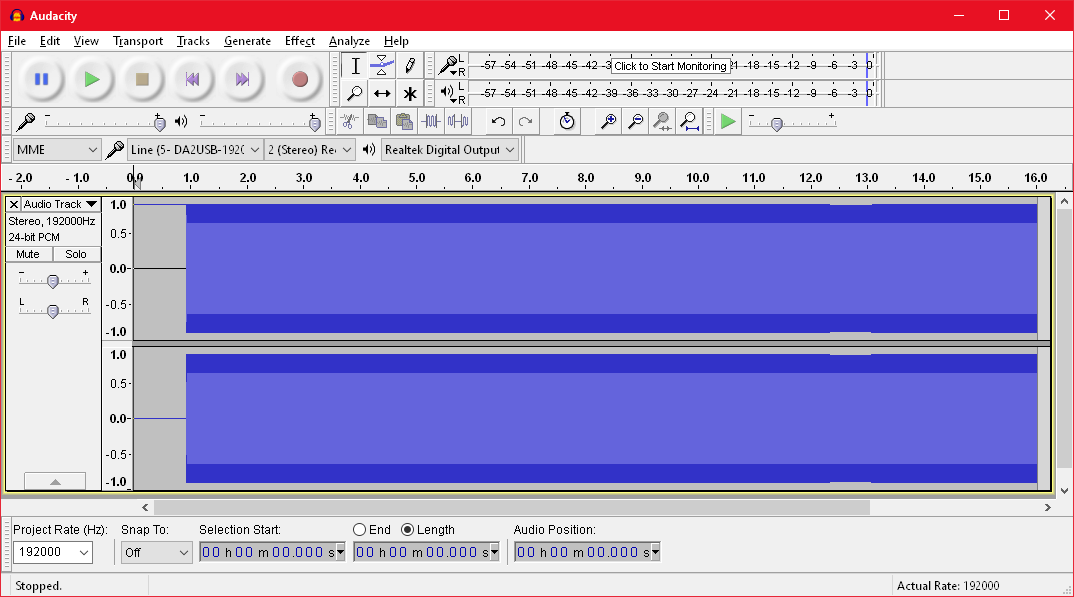Click the Zoom In magnifier icon
The image size is (1074, 597).
[x=608, y=122]
